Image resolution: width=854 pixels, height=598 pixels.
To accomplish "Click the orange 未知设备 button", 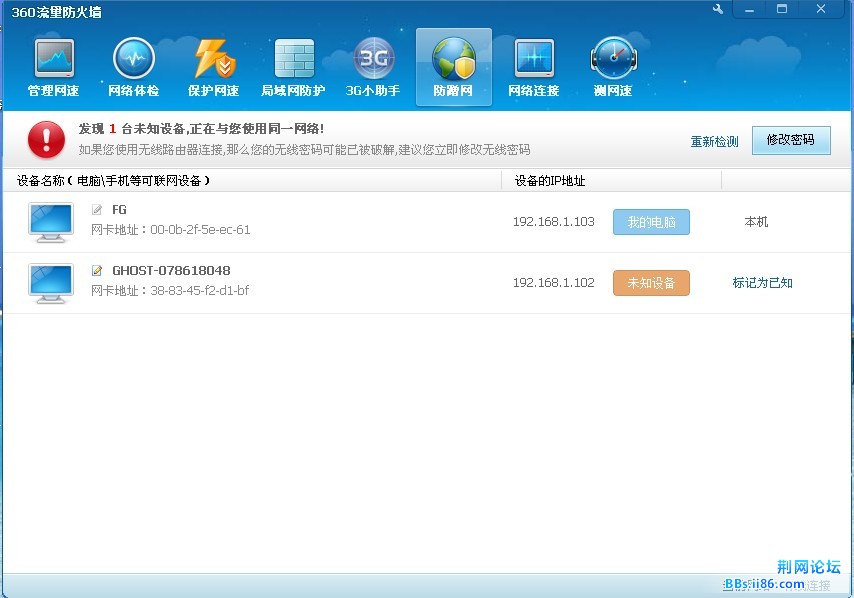I will pos(651,283).
